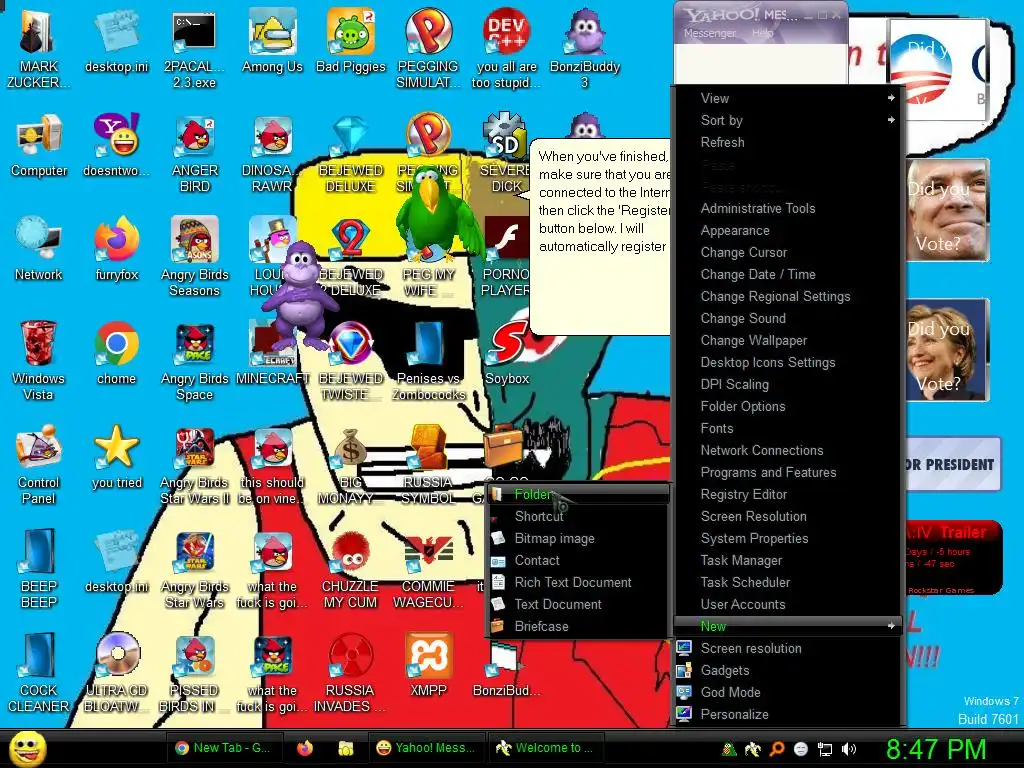Click the 8:47 PM clock

coord(936,749)
